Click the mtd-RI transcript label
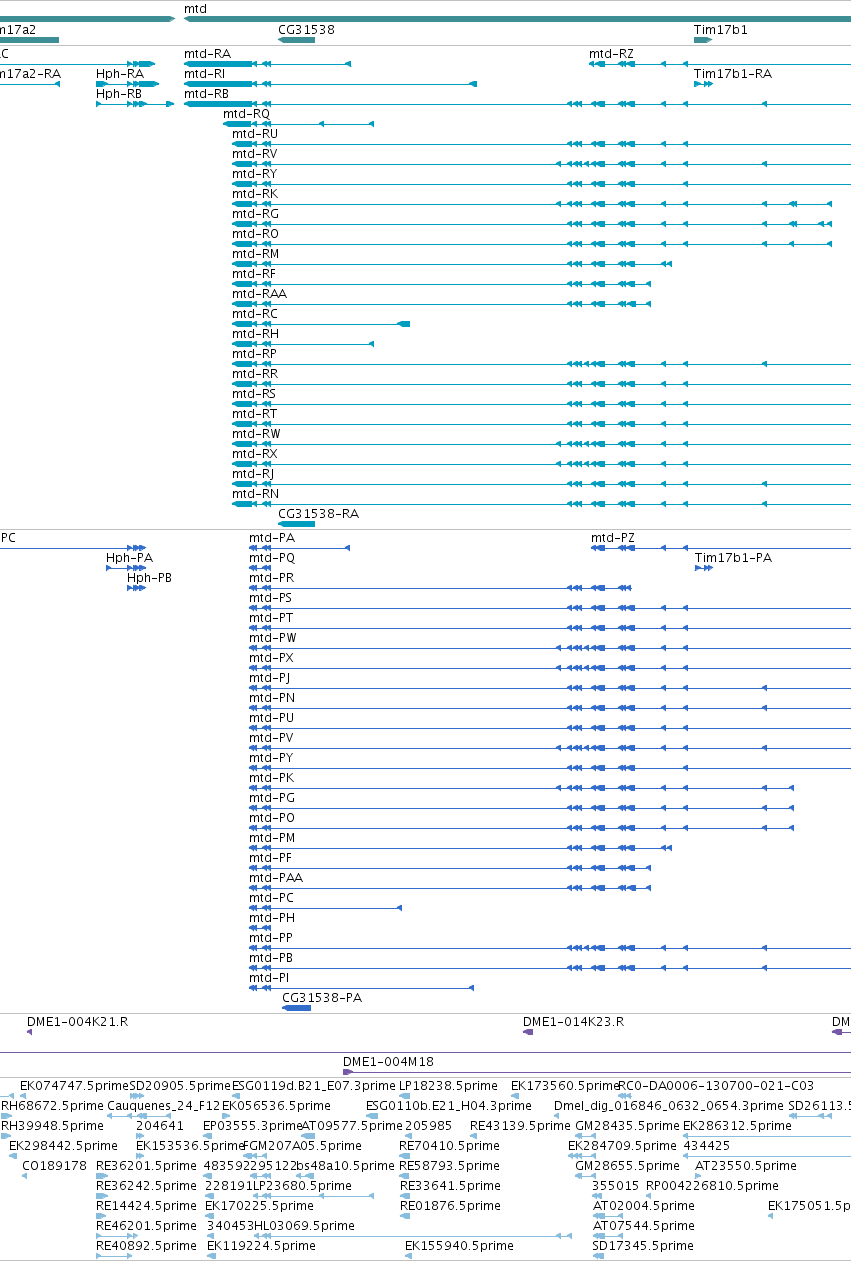The width and height of the screenshot is (851, 1261). 204,73
